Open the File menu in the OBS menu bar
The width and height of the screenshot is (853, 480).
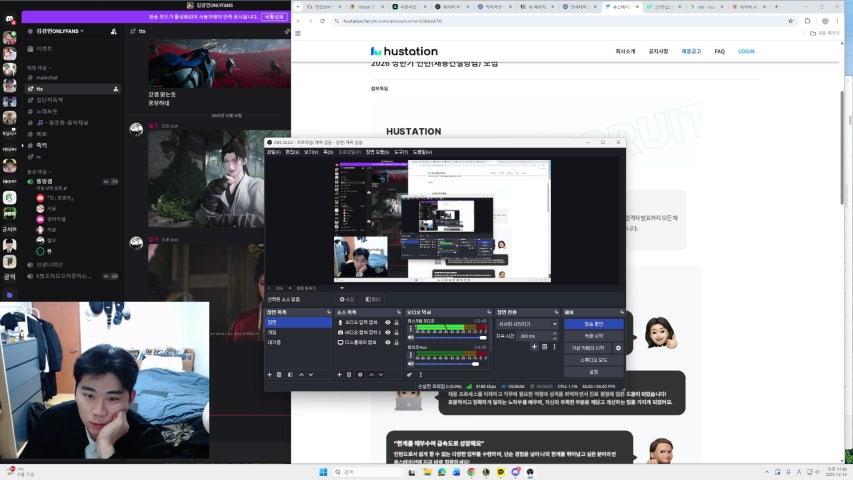point(273,152)
